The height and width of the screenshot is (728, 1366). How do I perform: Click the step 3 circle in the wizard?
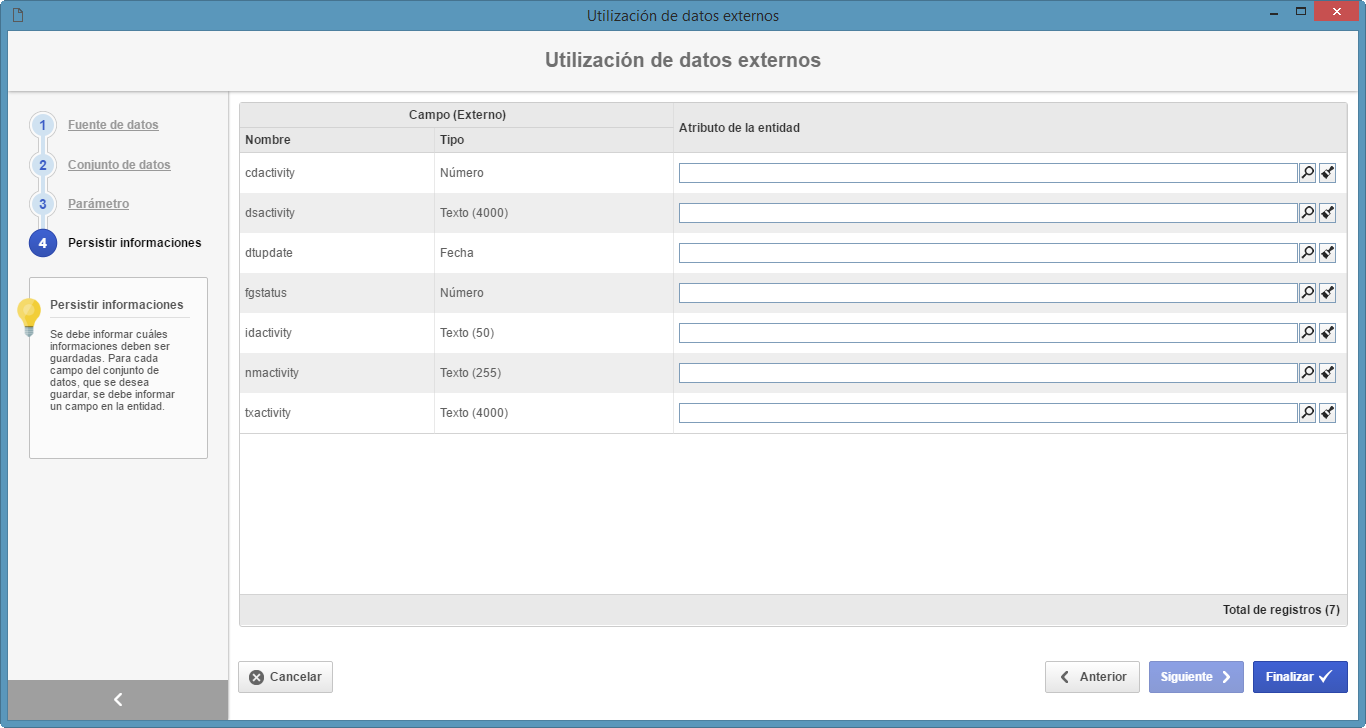[x=43, y=204]
